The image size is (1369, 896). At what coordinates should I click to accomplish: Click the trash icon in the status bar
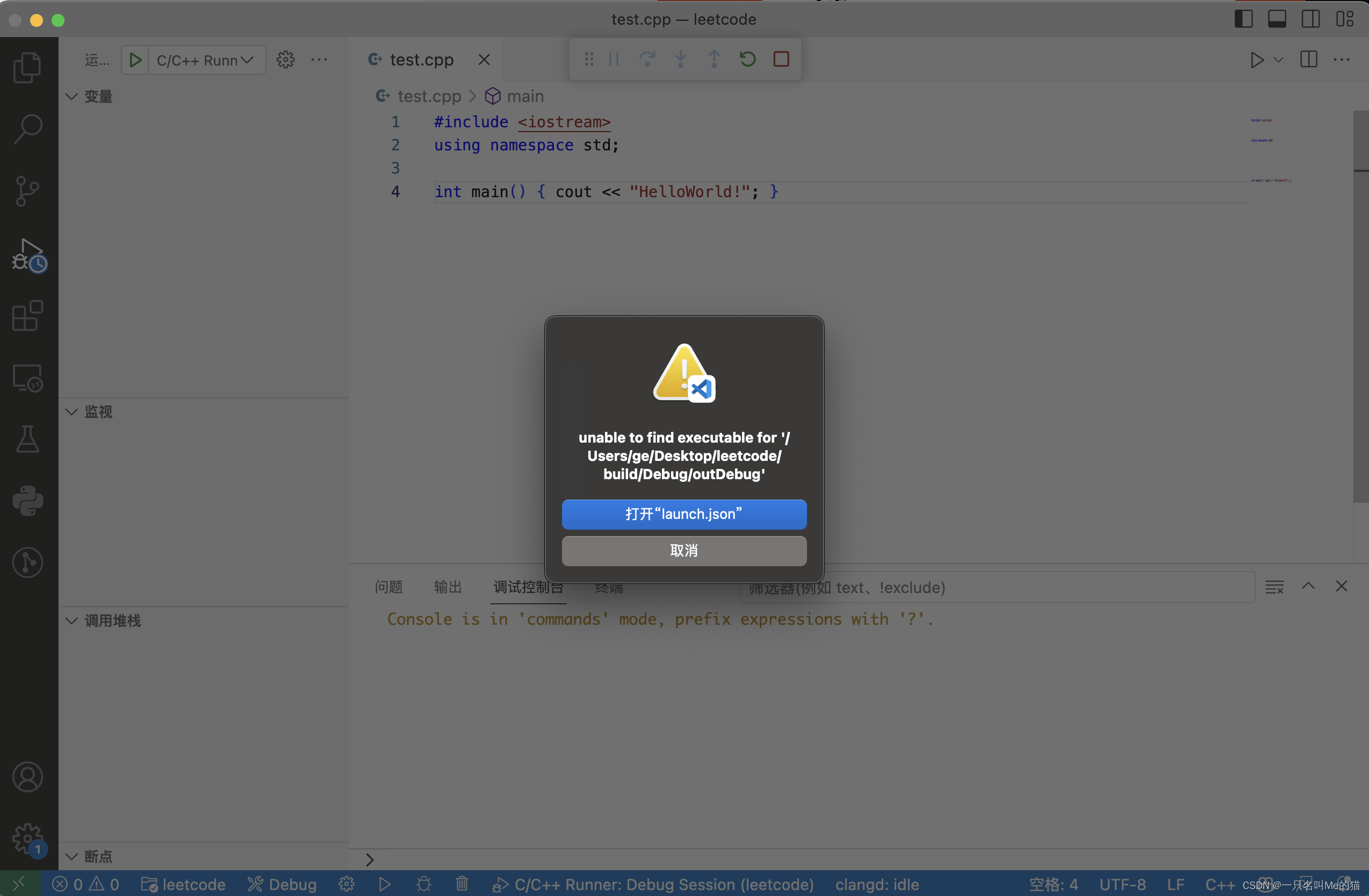tap(462, 884)
